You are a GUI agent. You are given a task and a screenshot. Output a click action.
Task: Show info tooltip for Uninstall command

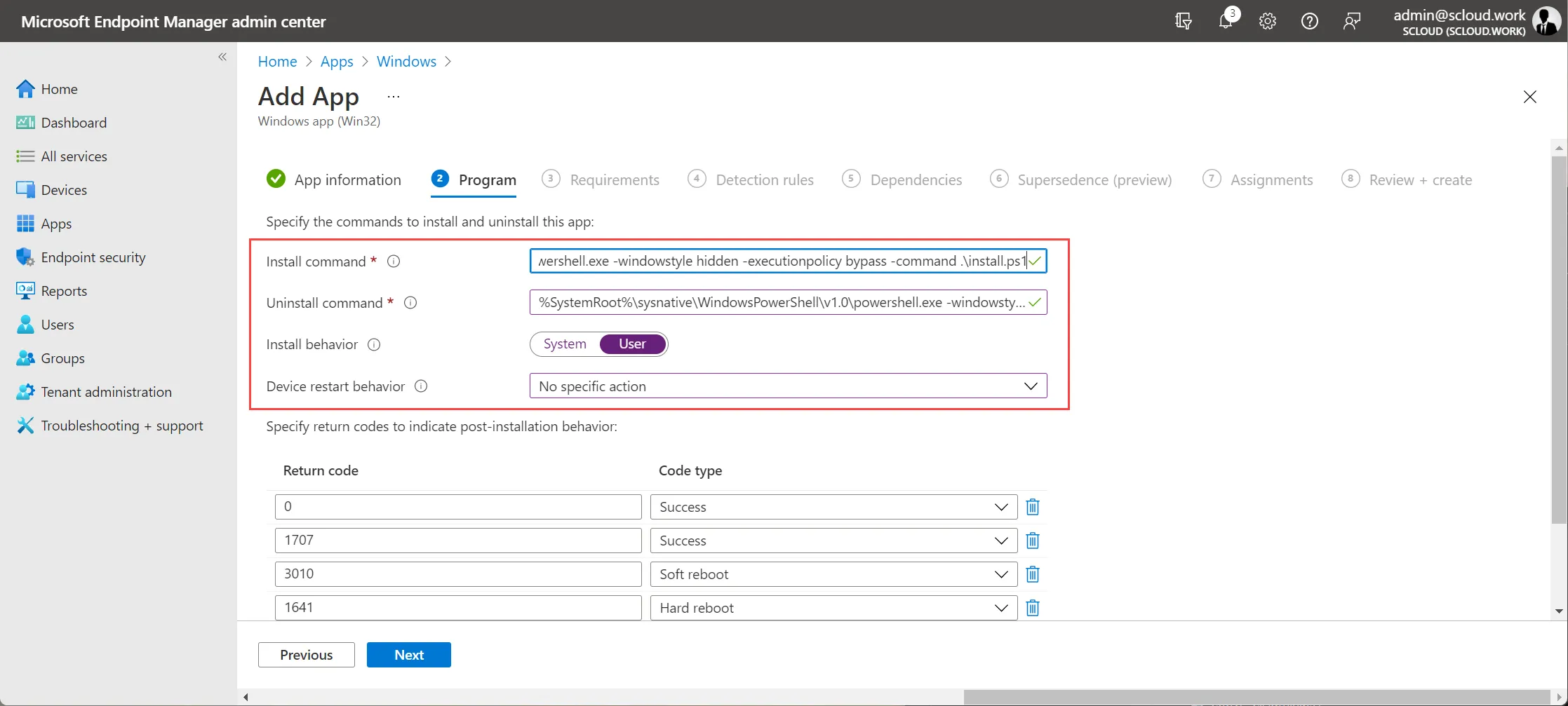[x=410, y=303]
